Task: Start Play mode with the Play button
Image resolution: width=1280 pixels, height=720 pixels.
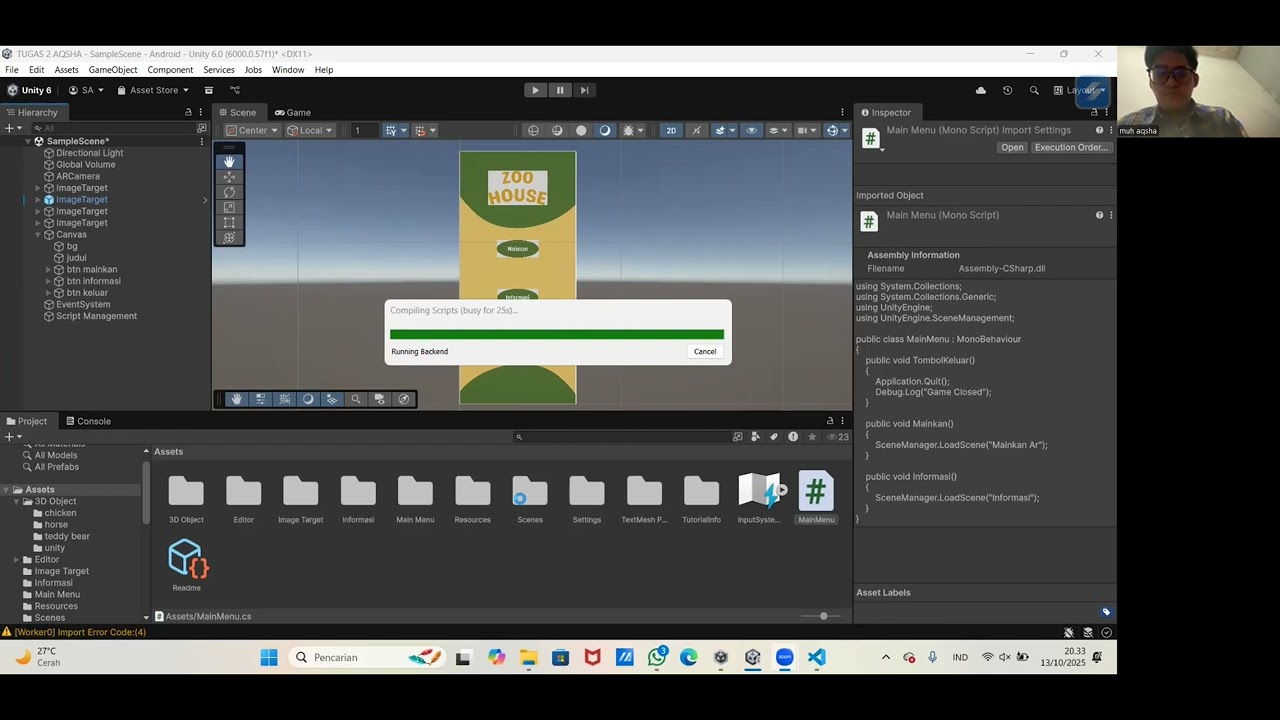Action: 535,90
